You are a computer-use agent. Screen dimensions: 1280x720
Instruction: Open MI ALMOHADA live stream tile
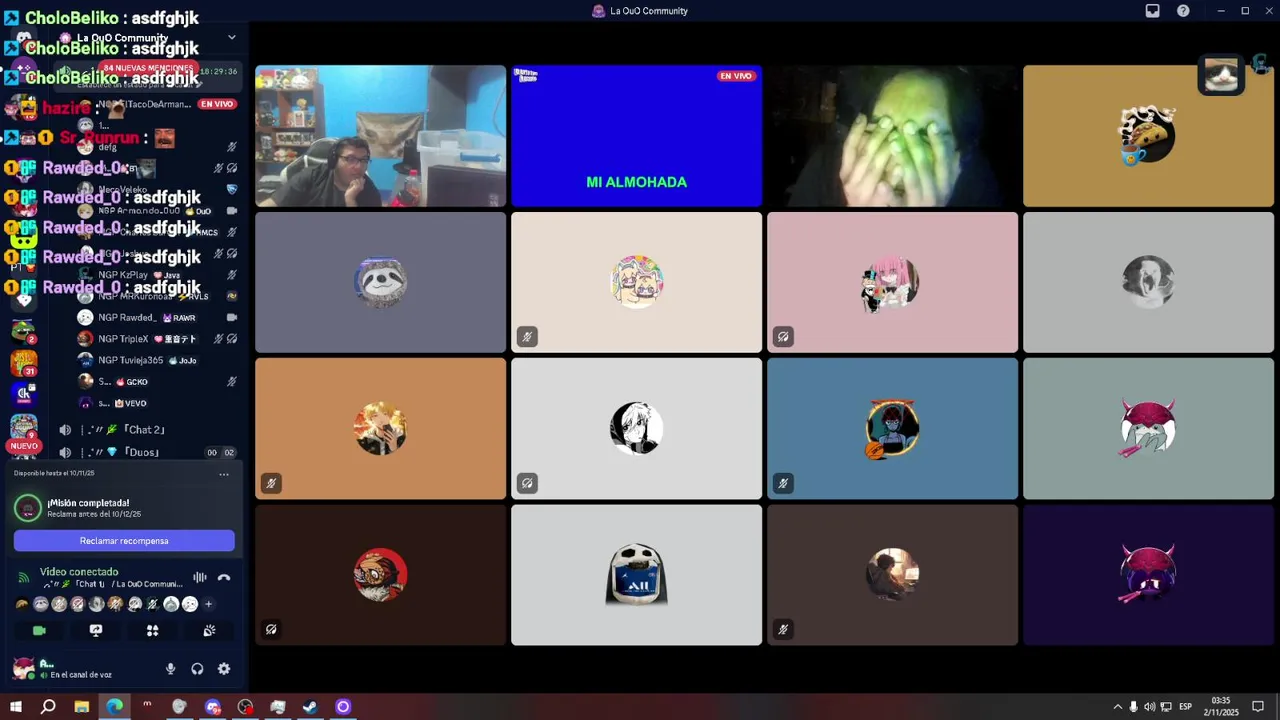[x=636, y=136]
